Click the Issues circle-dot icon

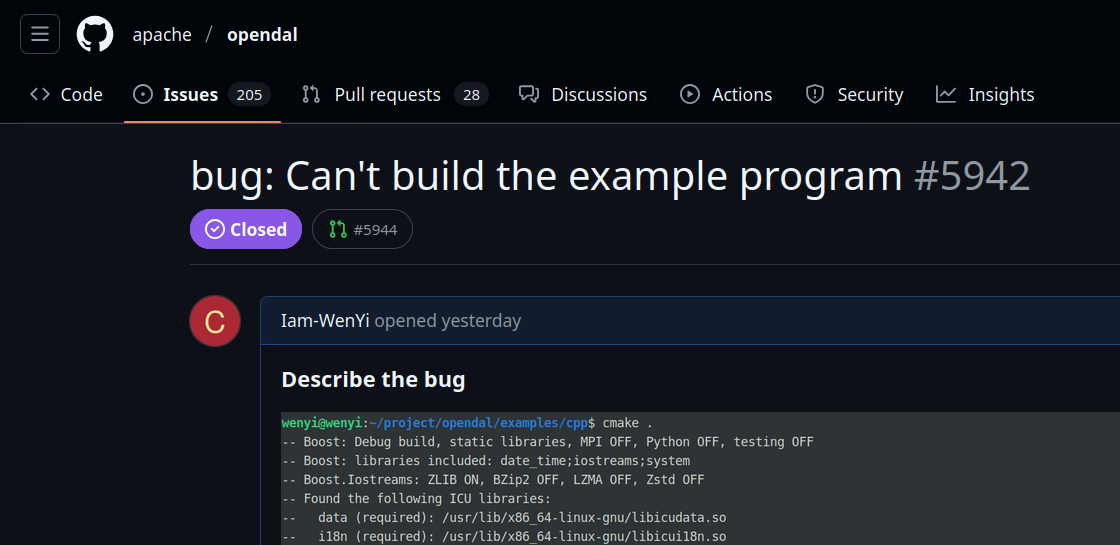(143, 94)
